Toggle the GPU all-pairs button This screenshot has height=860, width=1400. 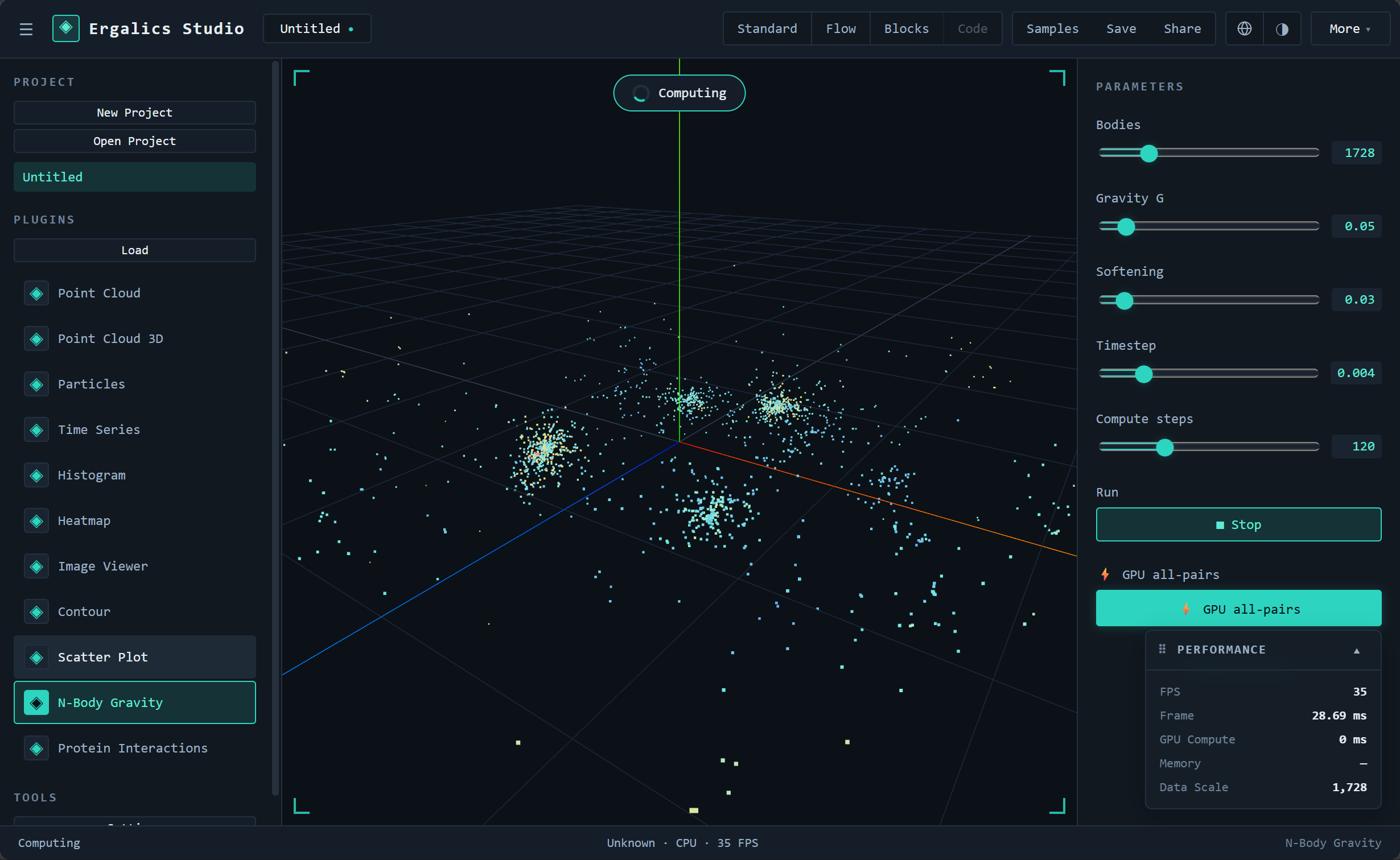click(x=1238, y=609)
